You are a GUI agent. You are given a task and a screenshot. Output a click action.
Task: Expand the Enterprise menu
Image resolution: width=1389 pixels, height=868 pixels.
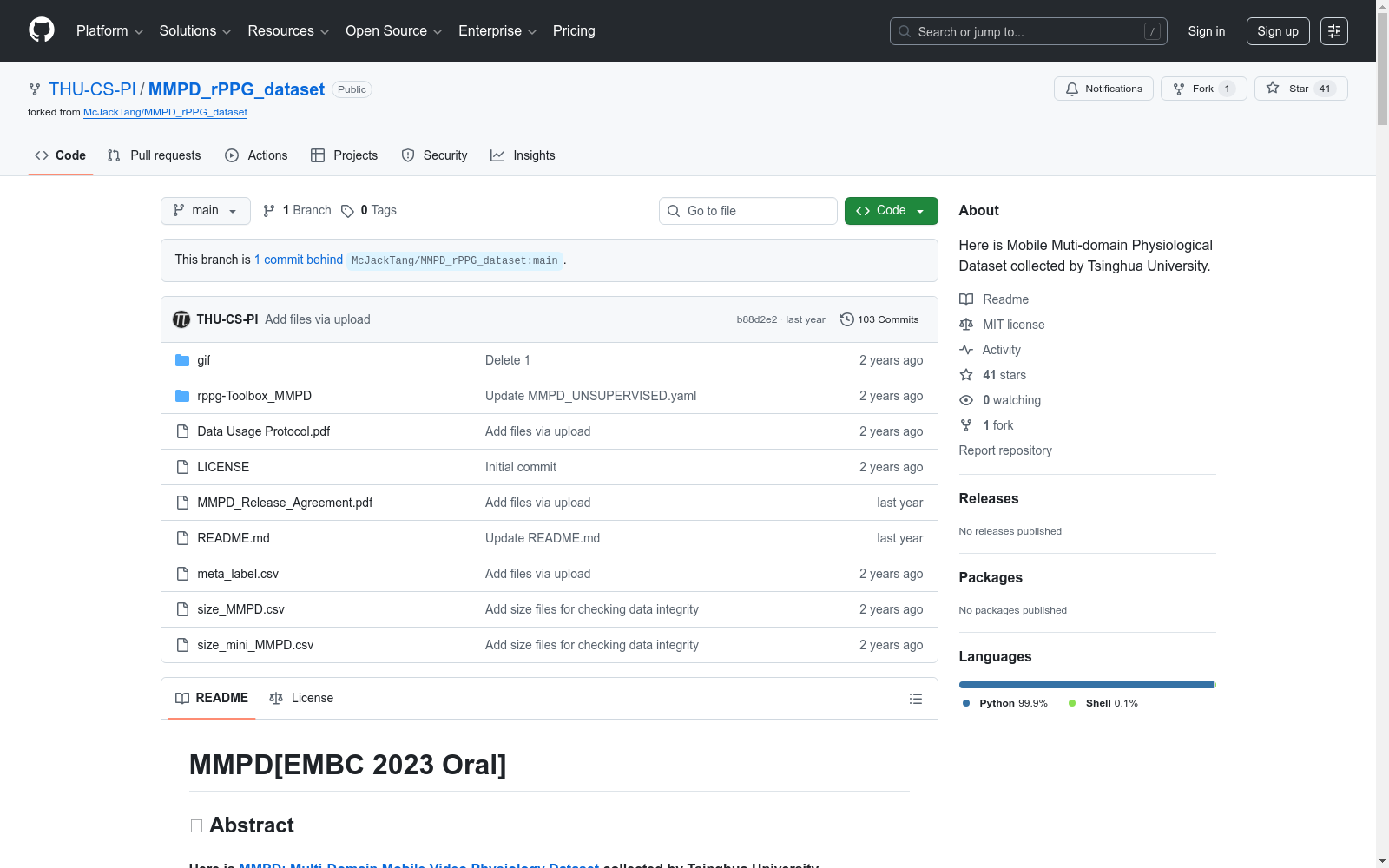[x=497, y=31]
